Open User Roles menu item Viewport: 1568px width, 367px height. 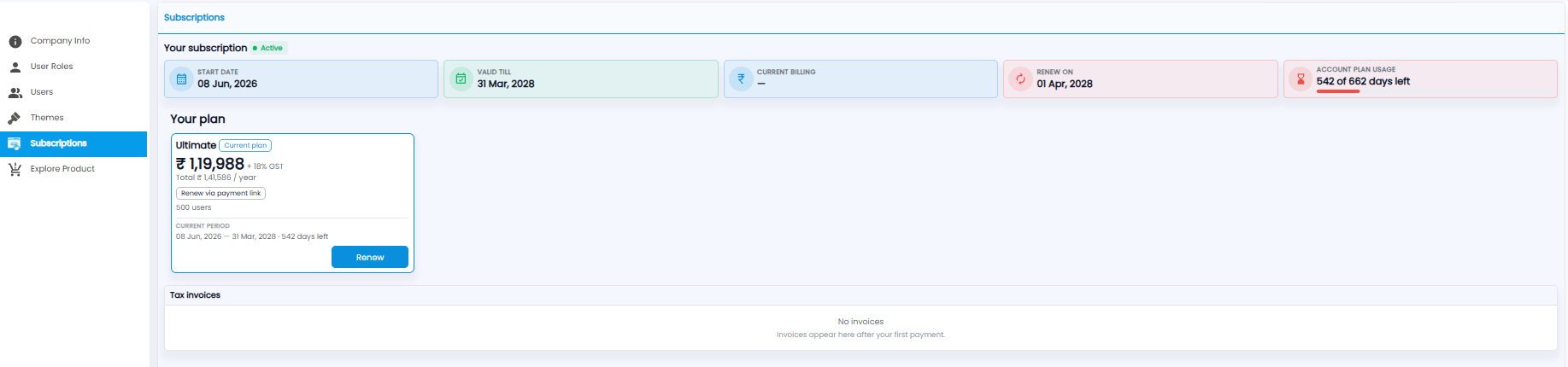(73, 67)
